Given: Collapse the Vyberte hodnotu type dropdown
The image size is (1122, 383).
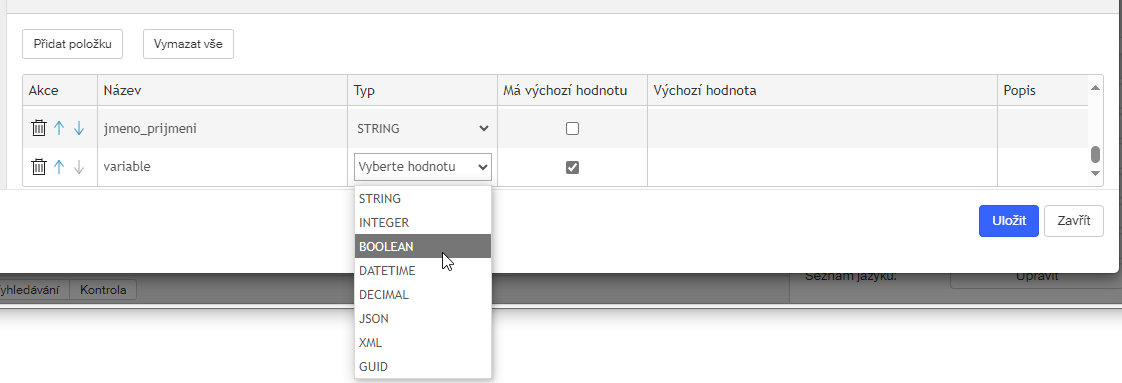Looking at the screenshot, I should tap(423, 167).
